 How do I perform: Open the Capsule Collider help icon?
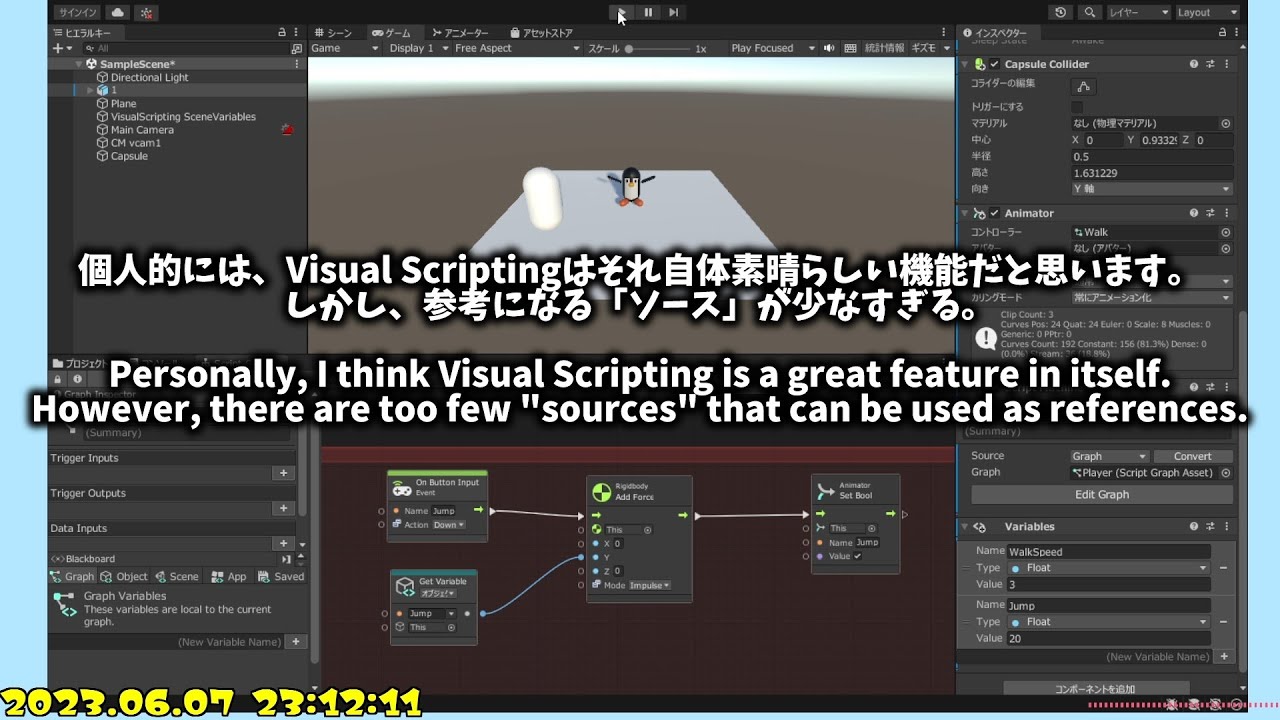pyautogui.click(x=1194, y=64)
